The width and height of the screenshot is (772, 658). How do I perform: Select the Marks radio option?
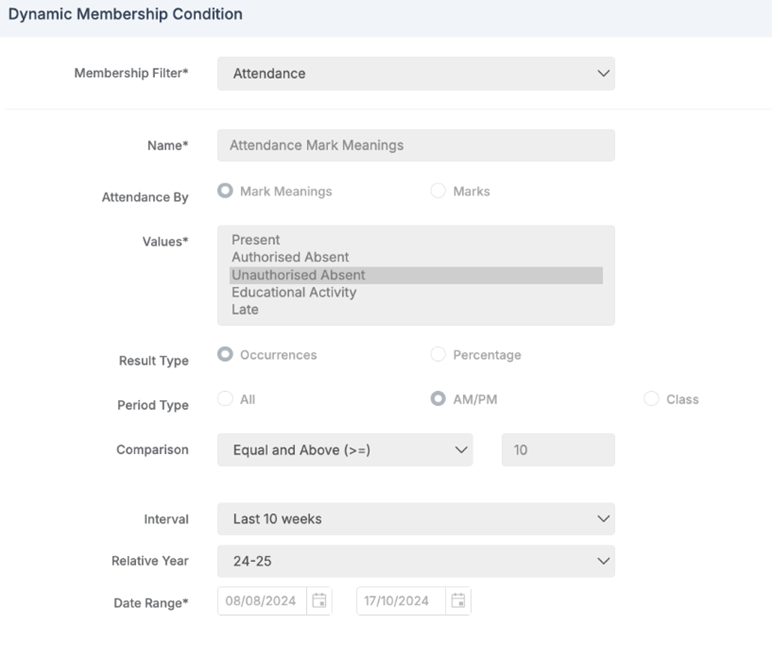(438, 191)
